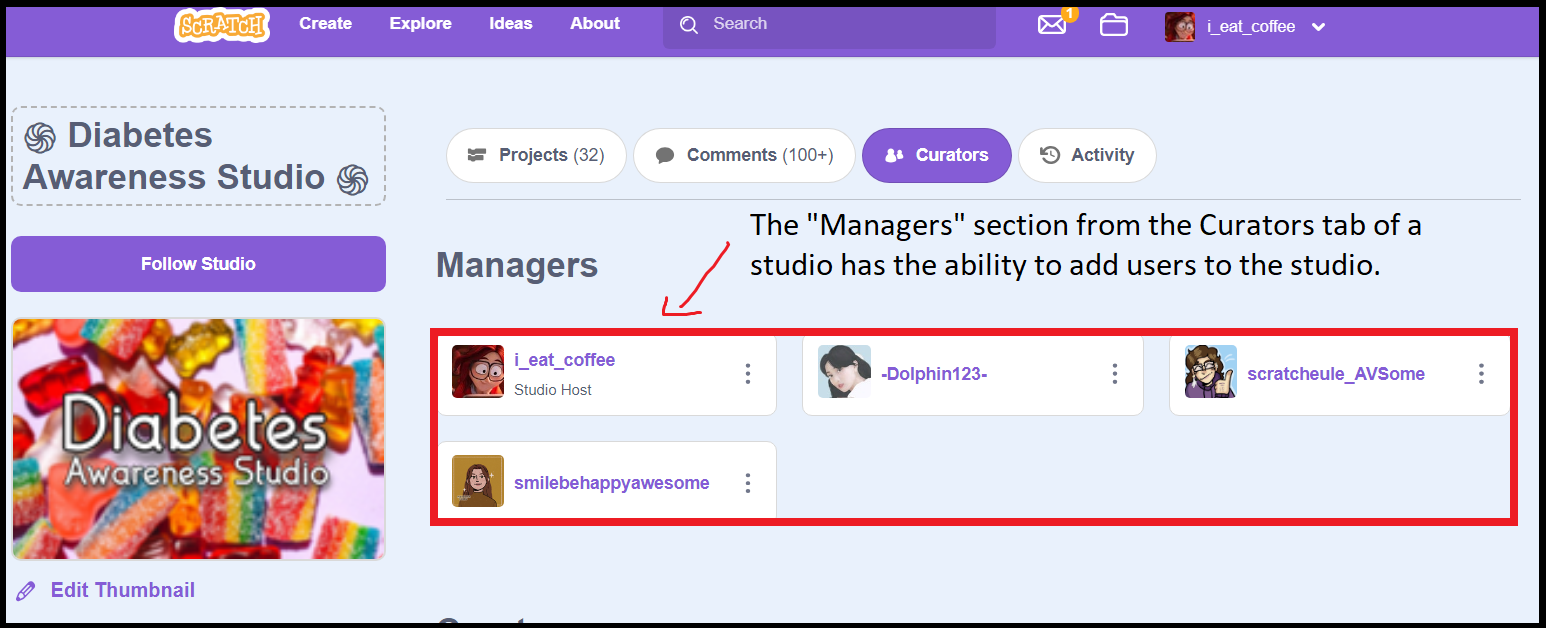Click the search magnifier icon
1546x628 pixels.
coord(688,25)
